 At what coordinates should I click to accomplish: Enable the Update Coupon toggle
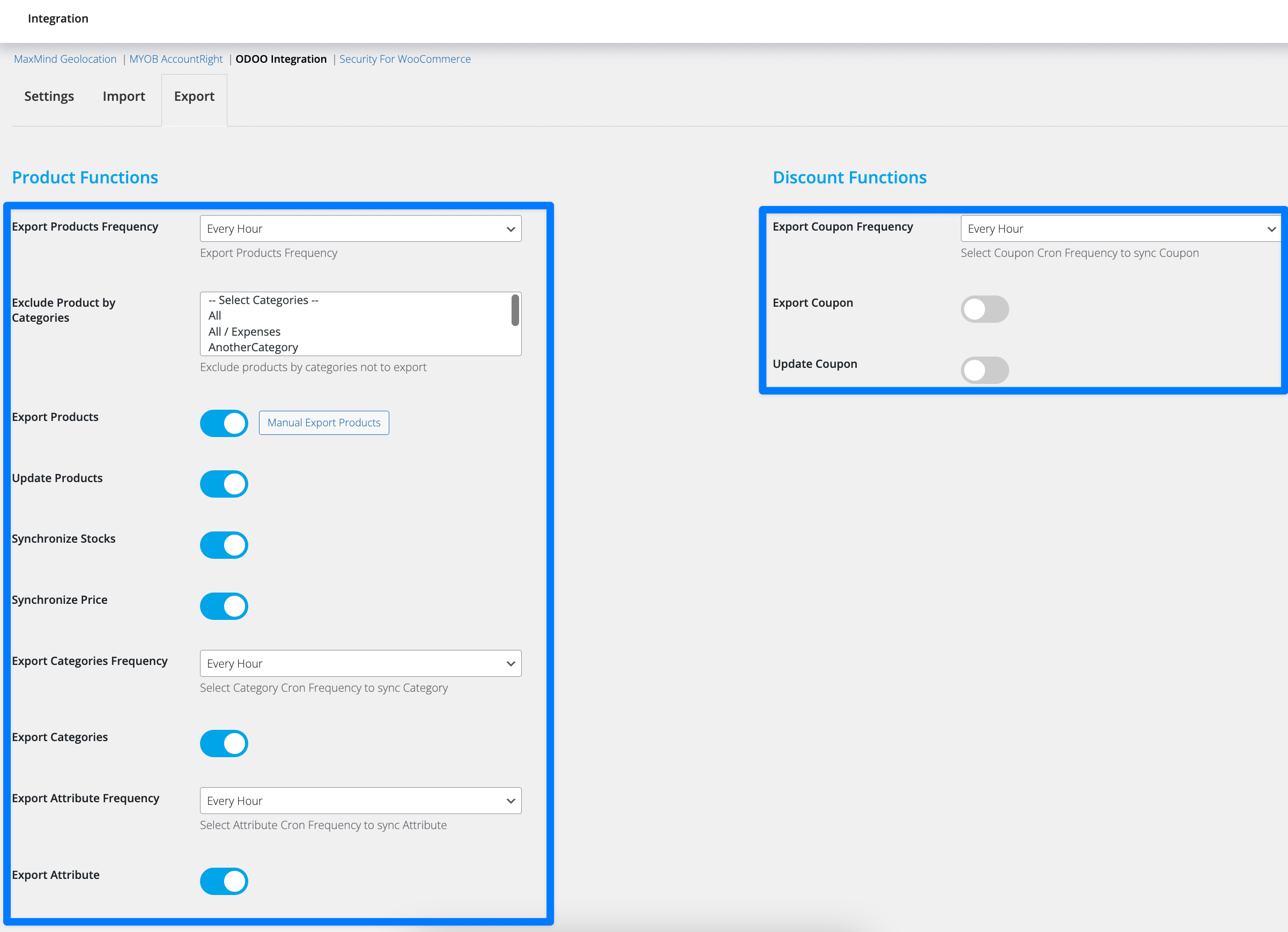pos(984,369)
